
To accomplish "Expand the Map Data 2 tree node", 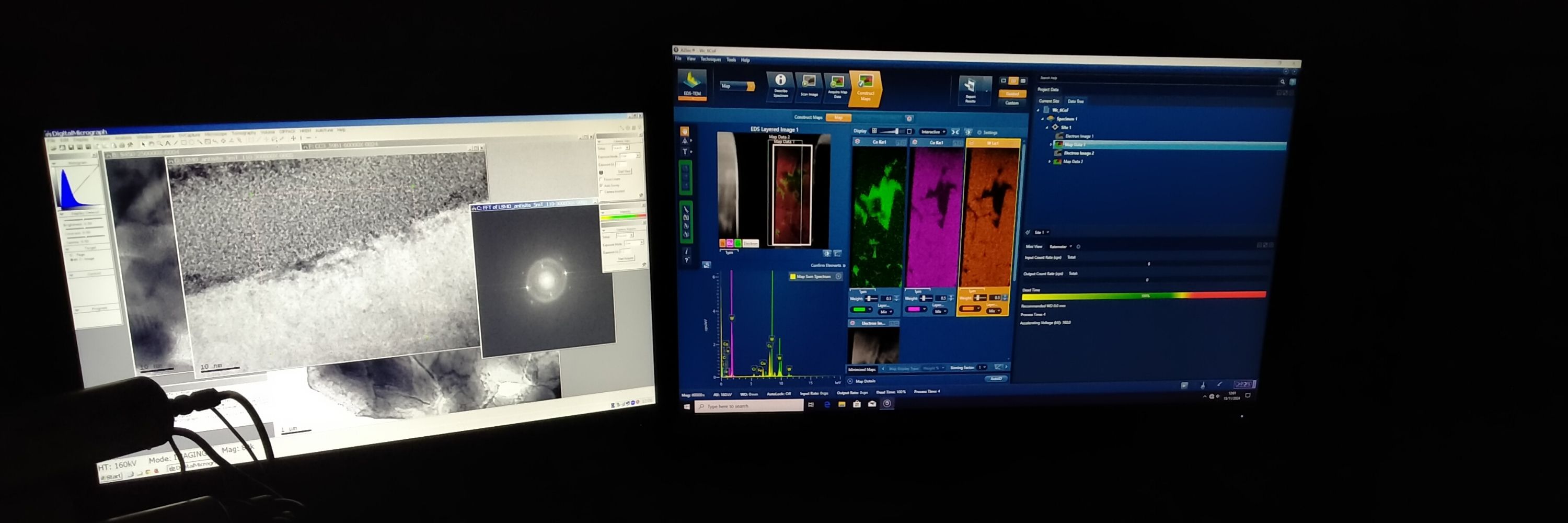I will (1050, 162).
